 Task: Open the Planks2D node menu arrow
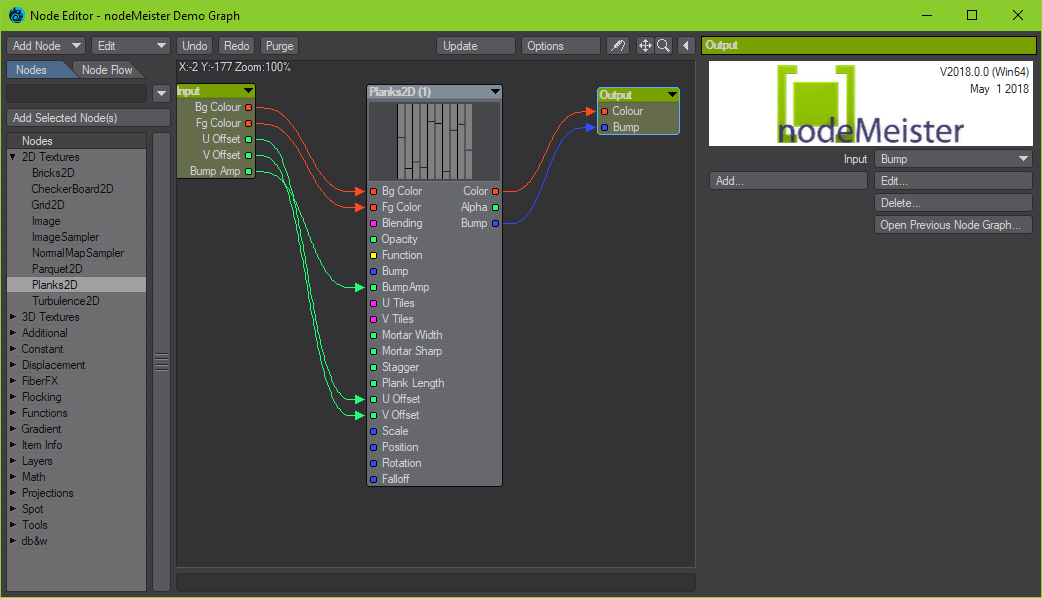click(x=494, y=92)
